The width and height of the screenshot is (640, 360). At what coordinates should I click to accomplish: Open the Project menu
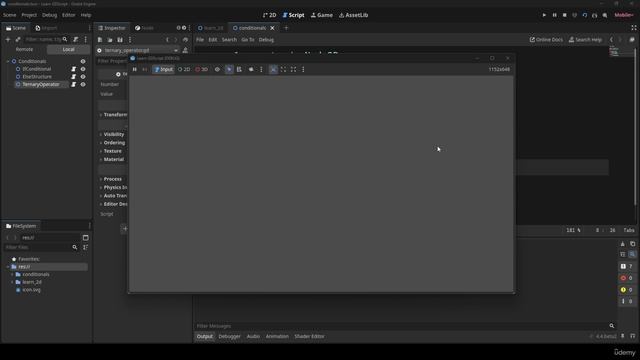tap(29, 15)
